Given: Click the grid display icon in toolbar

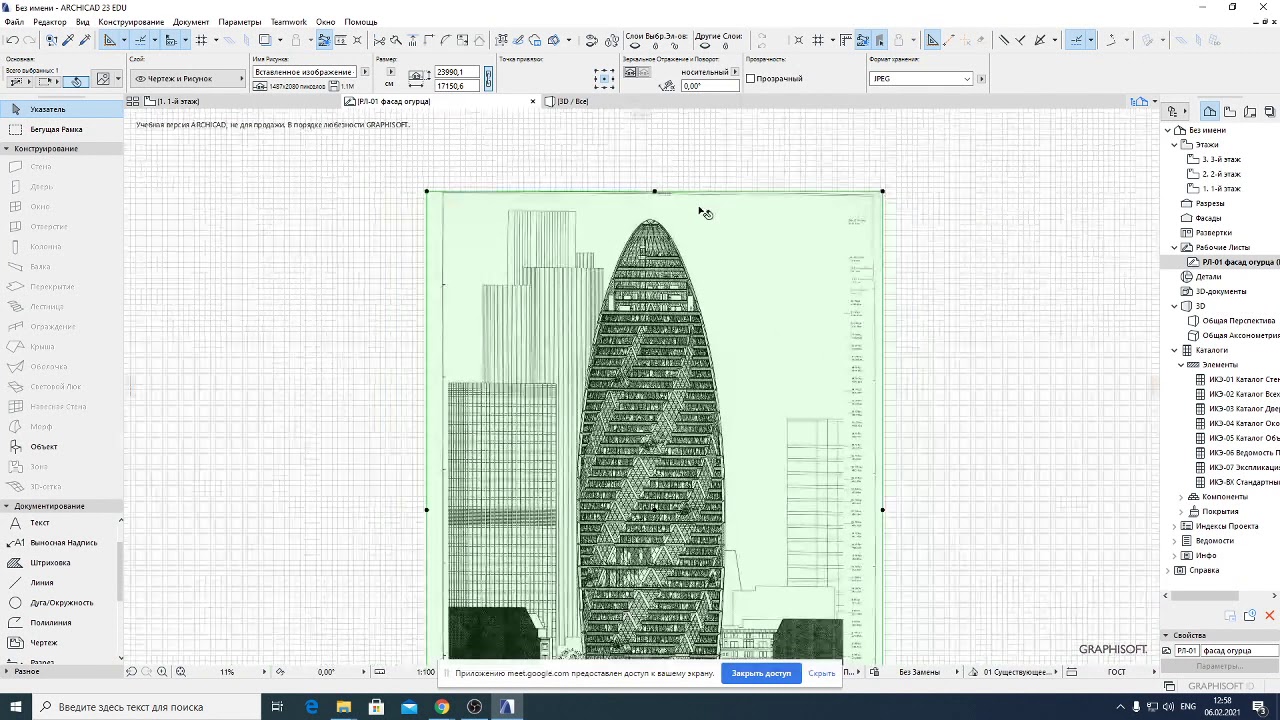Looking at the screenshot, I should pos(201,40).
